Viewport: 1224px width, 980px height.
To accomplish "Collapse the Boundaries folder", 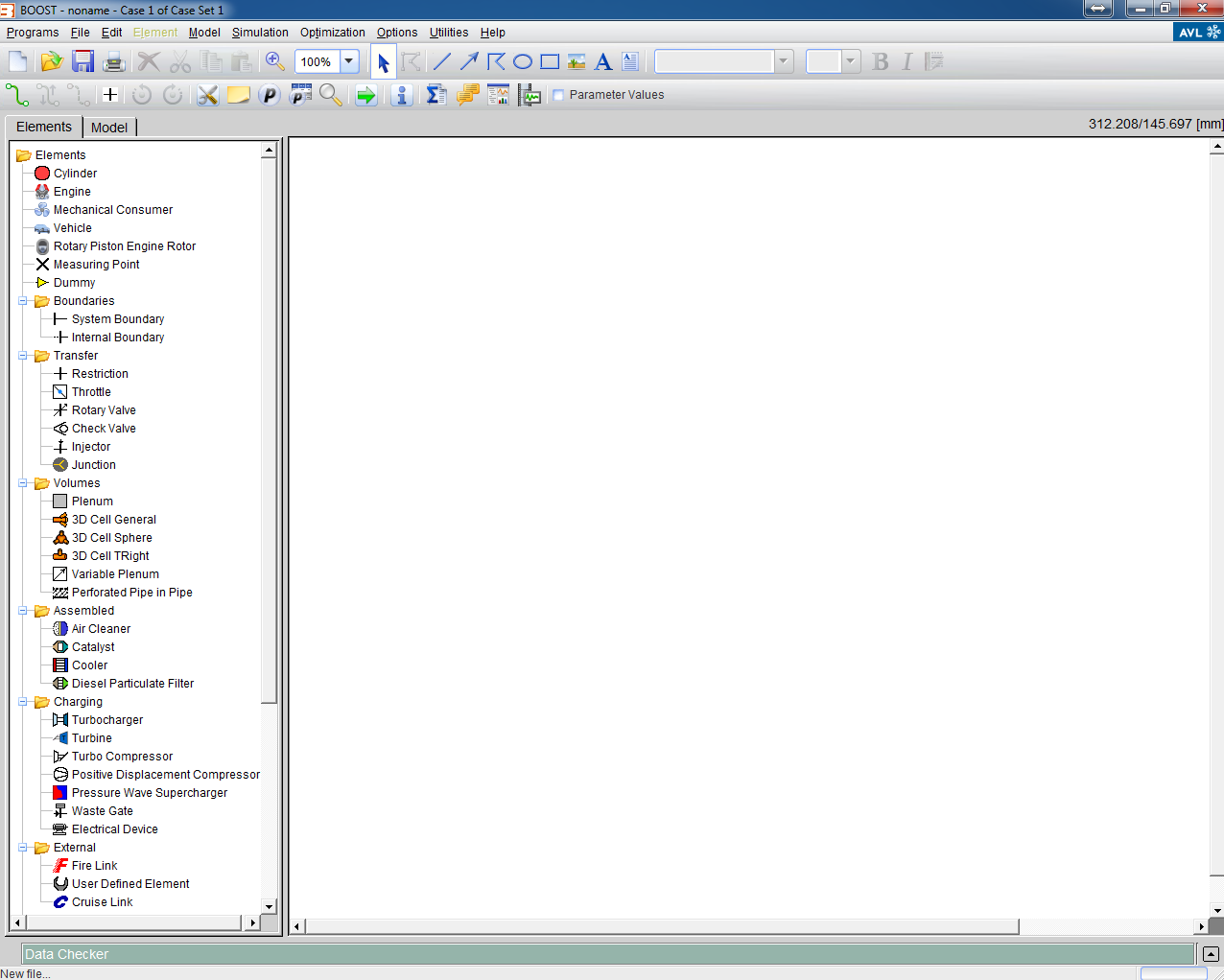I will coord(23,301).
